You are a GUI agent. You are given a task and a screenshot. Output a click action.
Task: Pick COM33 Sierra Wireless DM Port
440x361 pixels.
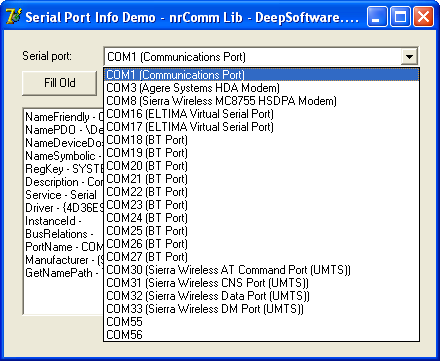[262, 309]
